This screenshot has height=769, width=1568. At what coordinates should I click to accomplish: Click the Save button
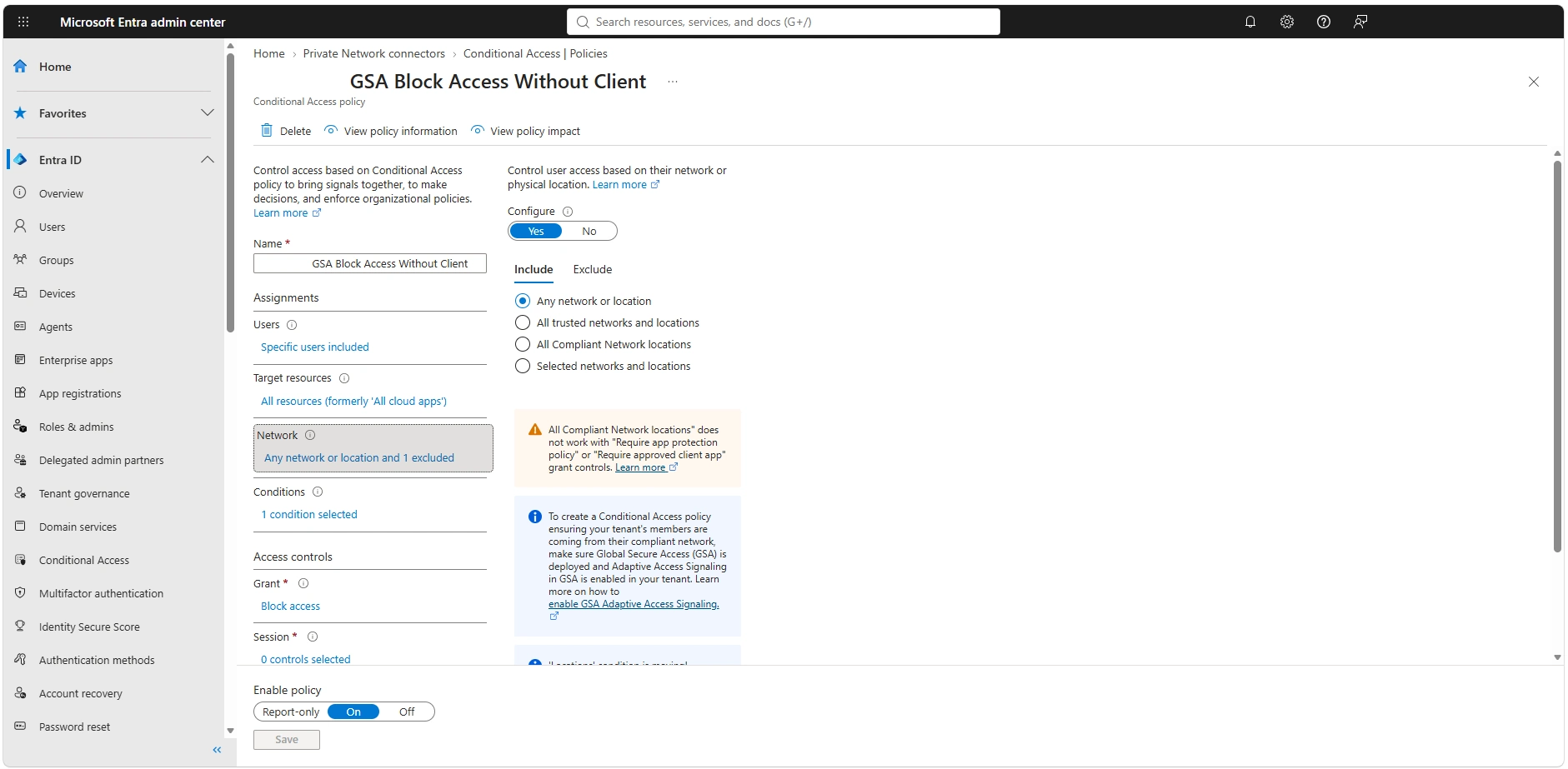pos(287,740)
